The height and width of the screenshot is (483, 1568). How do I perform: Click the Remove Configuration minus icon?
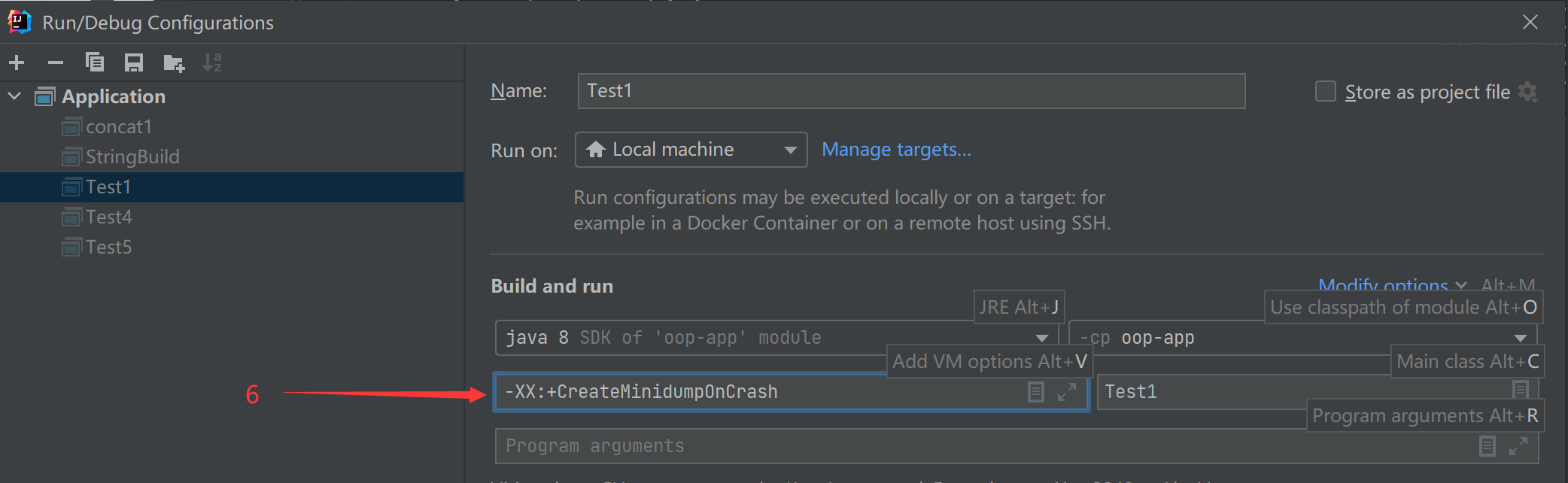click(x=56, y=62)
